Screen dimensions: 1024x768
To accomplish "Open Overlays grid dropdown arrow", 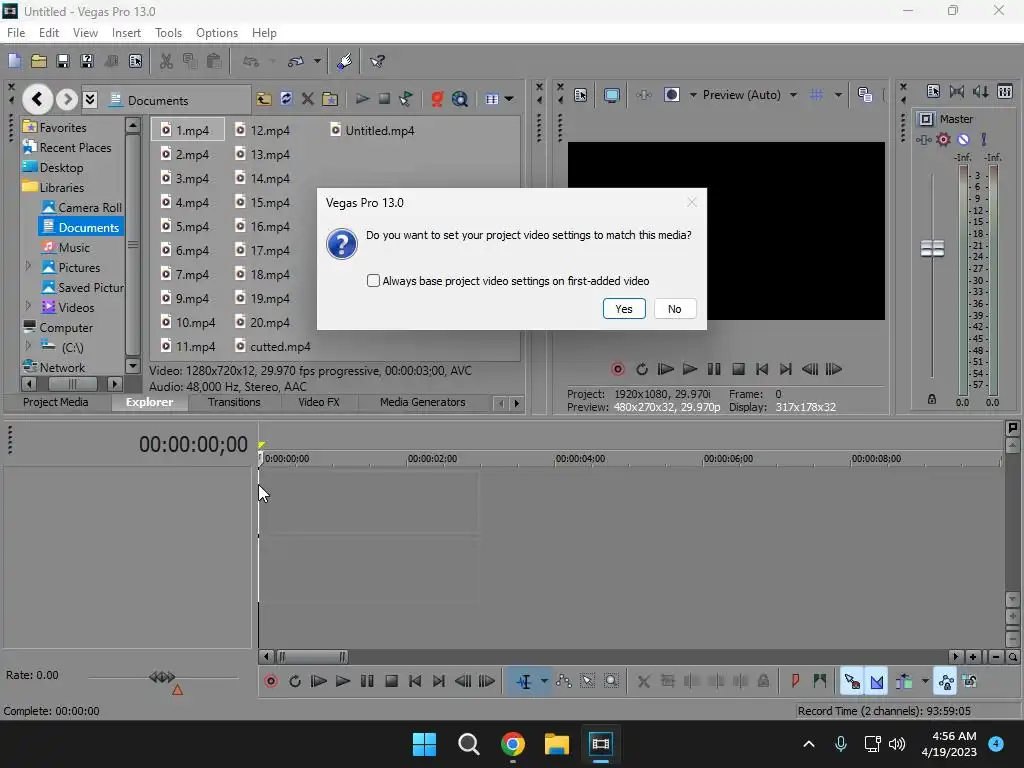I will click(x=838, y=95).
